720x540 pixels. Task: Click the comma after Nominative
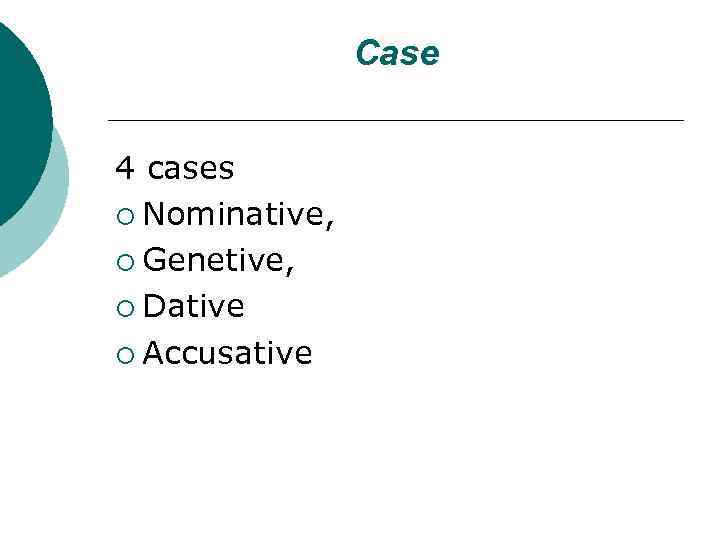click(x=328, y=224)
